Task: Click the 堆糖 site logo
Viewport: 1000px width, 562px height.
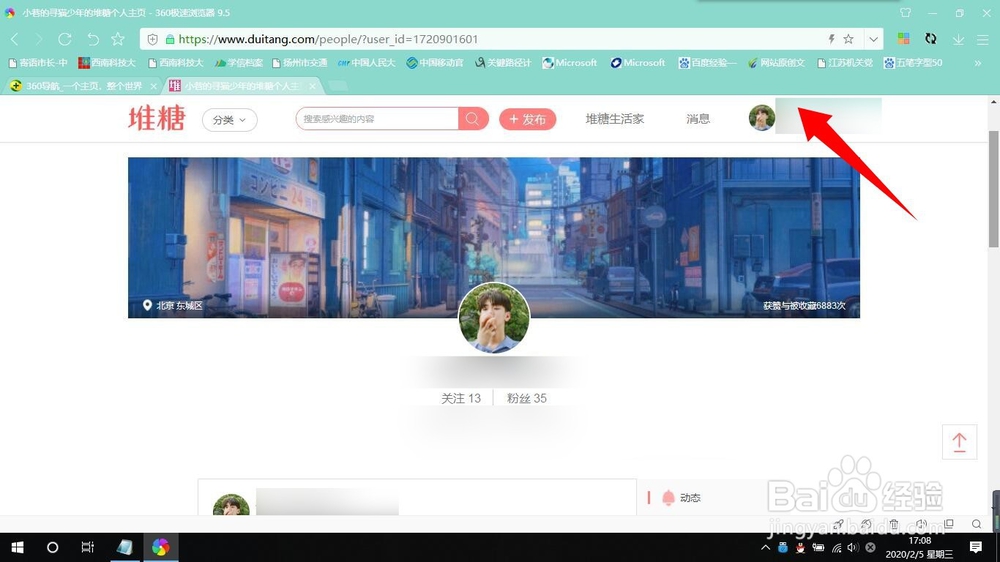Action: (157, 119)
